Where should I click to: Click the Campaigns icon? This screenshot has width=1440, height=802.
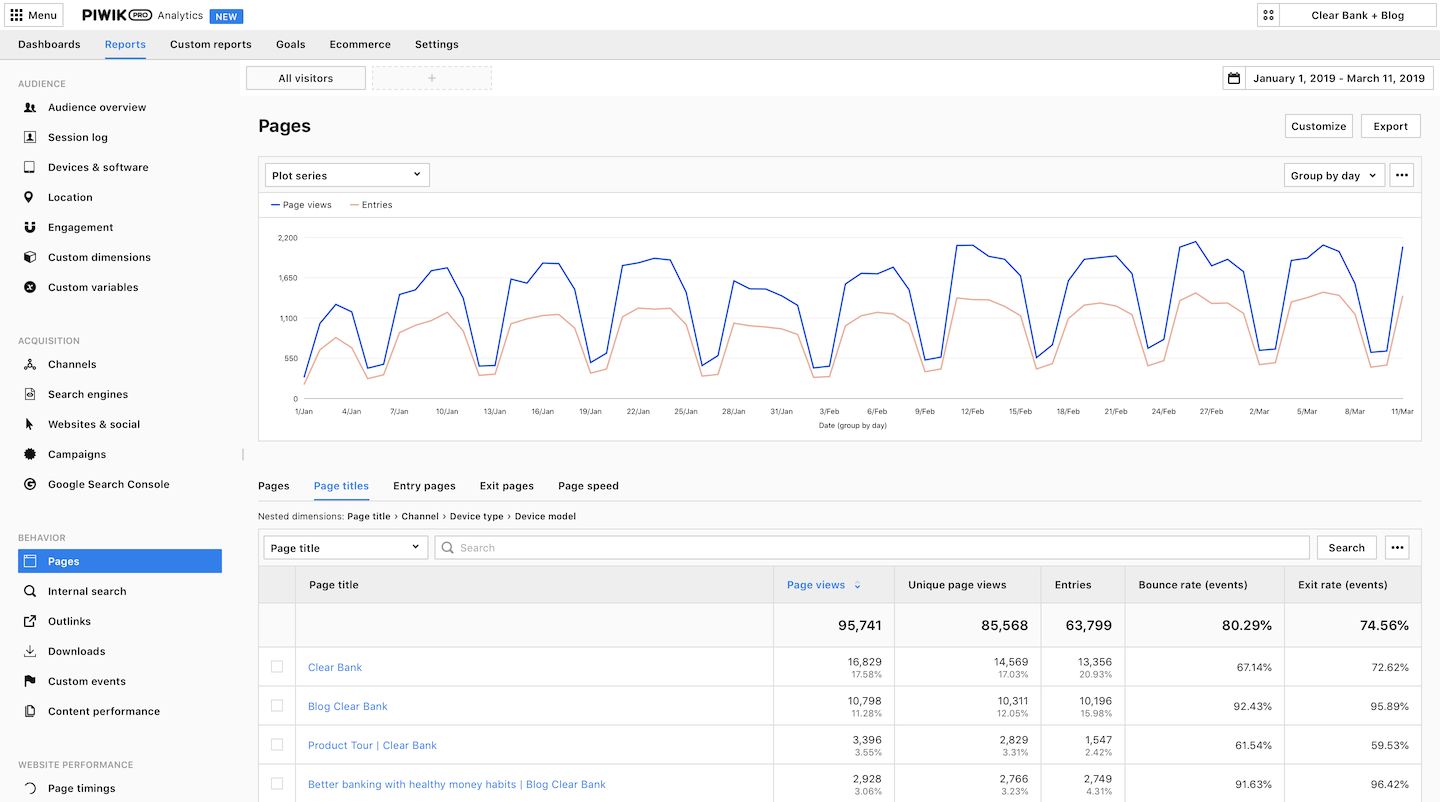[30, 454]
